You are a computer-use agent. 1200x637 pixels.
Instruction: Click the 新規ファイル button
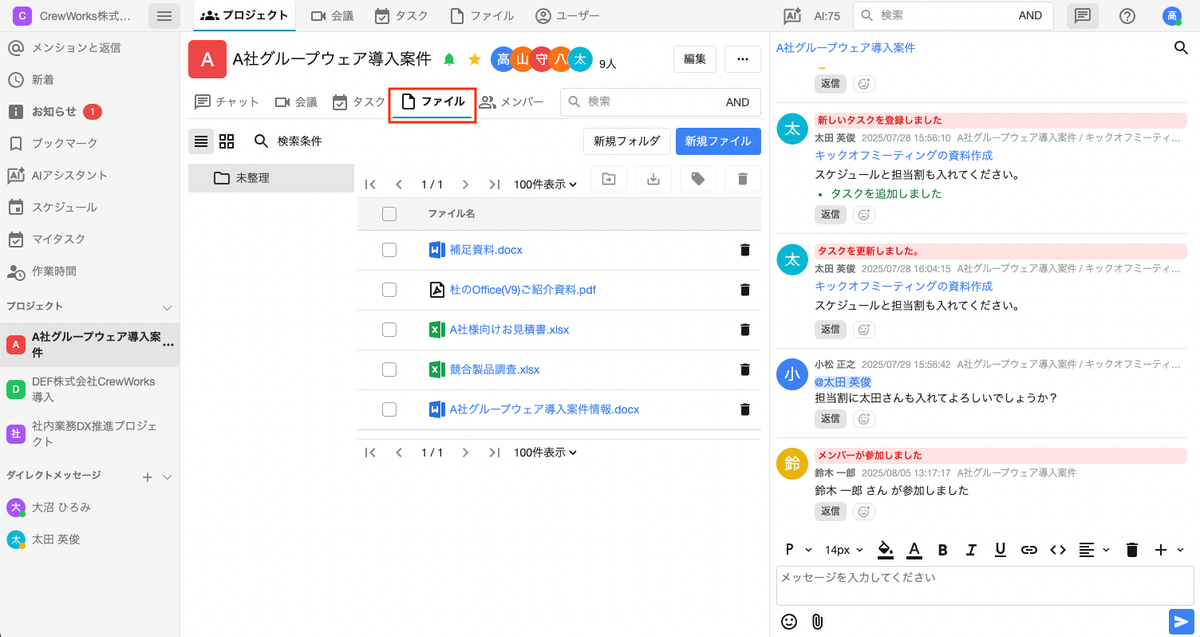pyautogui.click(x=718, y=141)
